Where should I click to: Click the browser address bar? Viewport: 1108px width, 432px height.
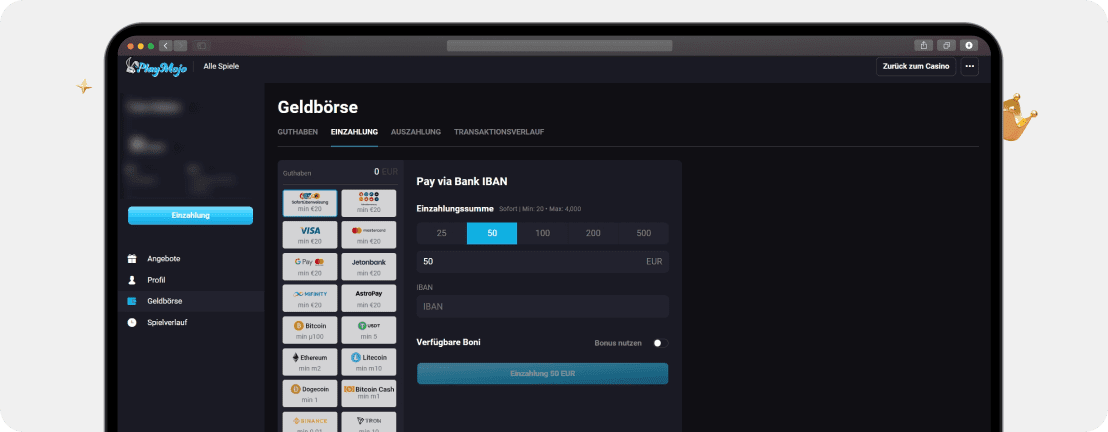(559, 45)
